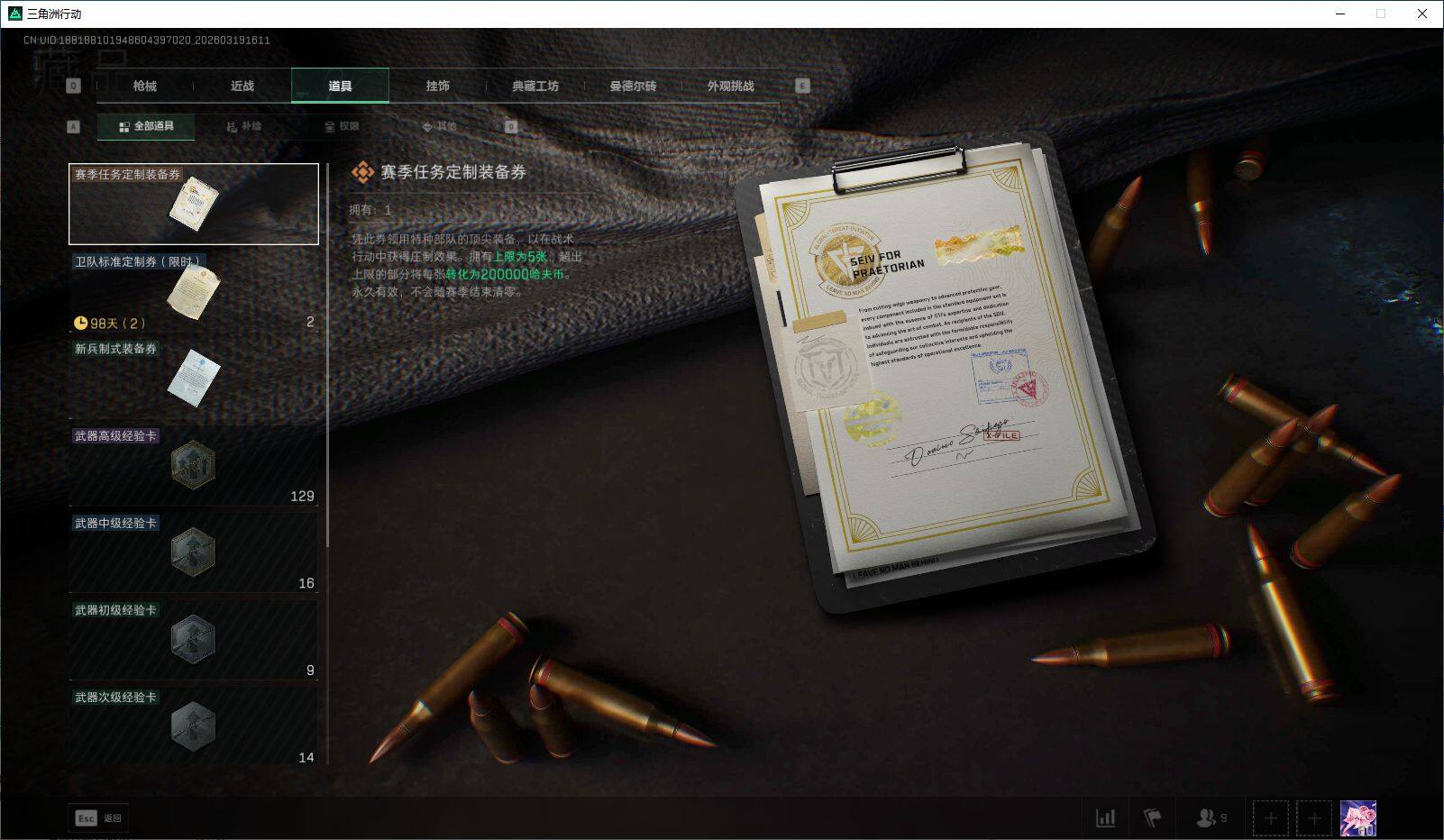Switch to the 近战 tab
The image size is (1444, 840).
pyautogui.click(x=242, y=86)
